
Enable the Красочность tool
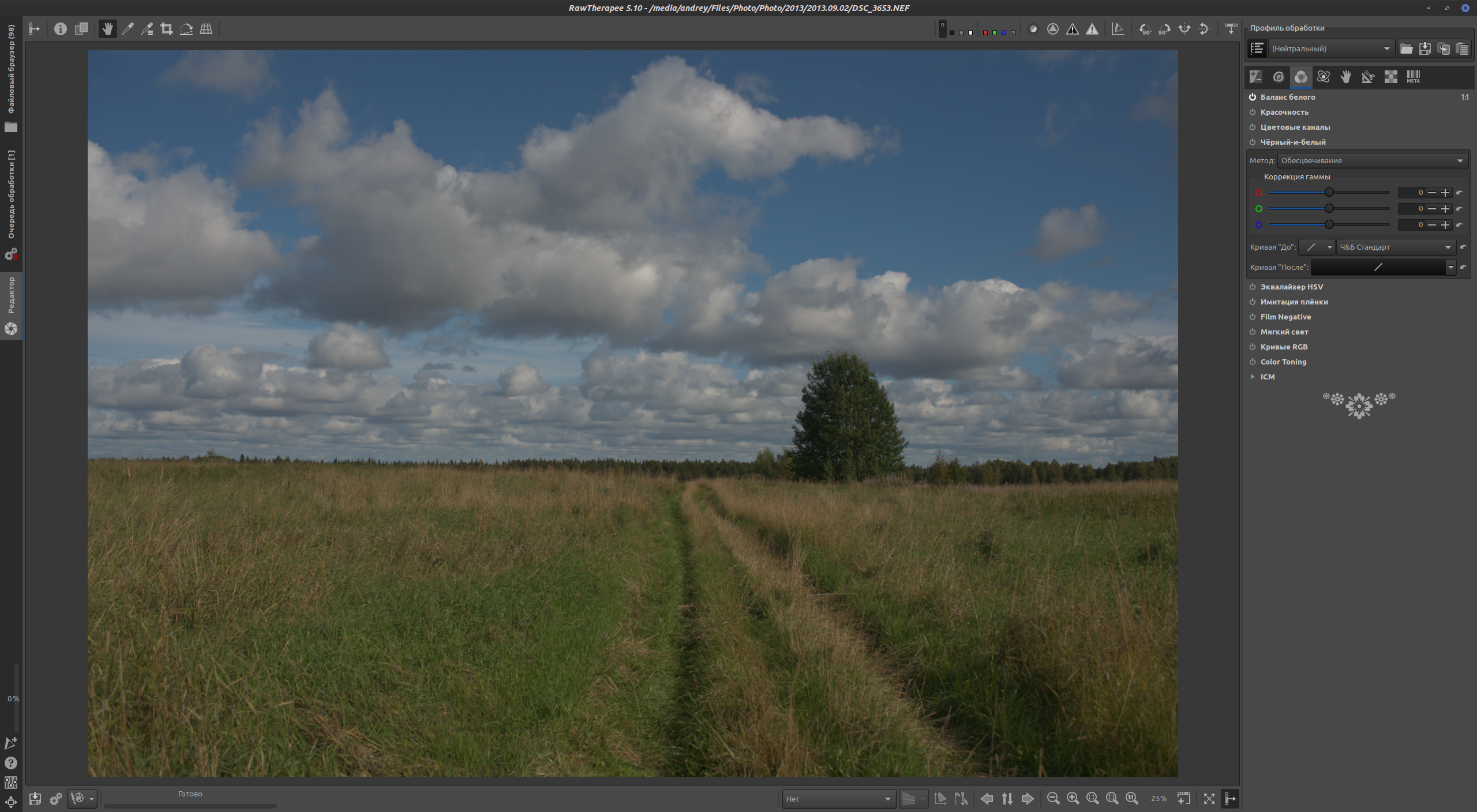(x=1253, y=112)
